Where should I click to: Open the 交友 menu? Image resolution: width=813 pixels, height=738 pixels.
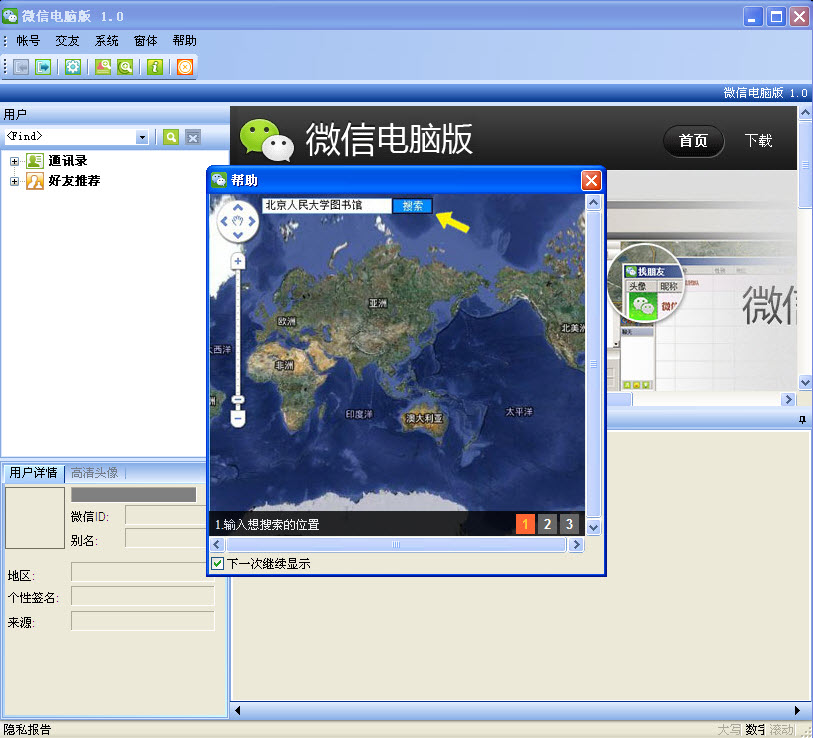tap(67, 41)
